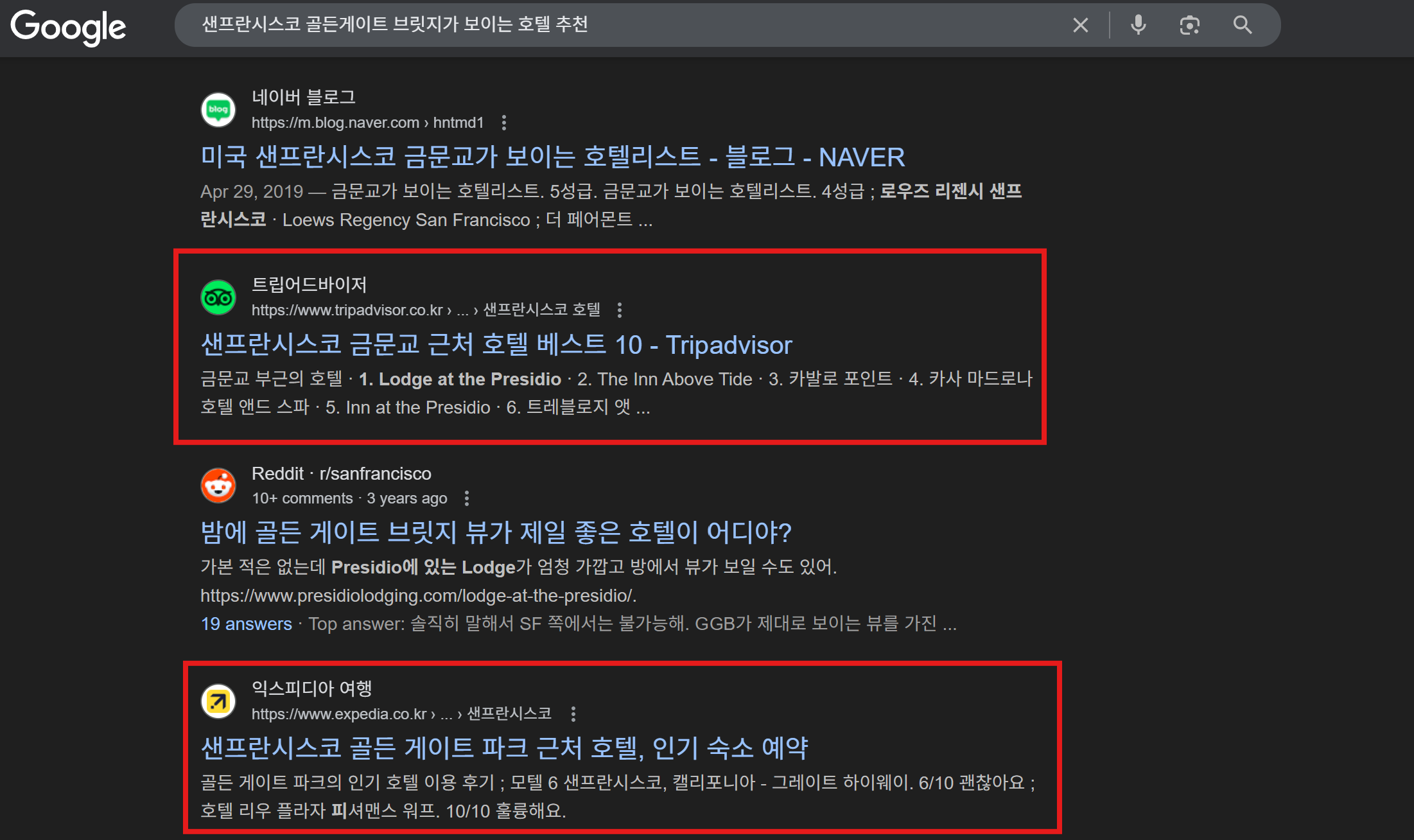Click the magnifying glass search button
Image resolution: width=1414 pixels, height=840 pixels.
(1243, 25)
